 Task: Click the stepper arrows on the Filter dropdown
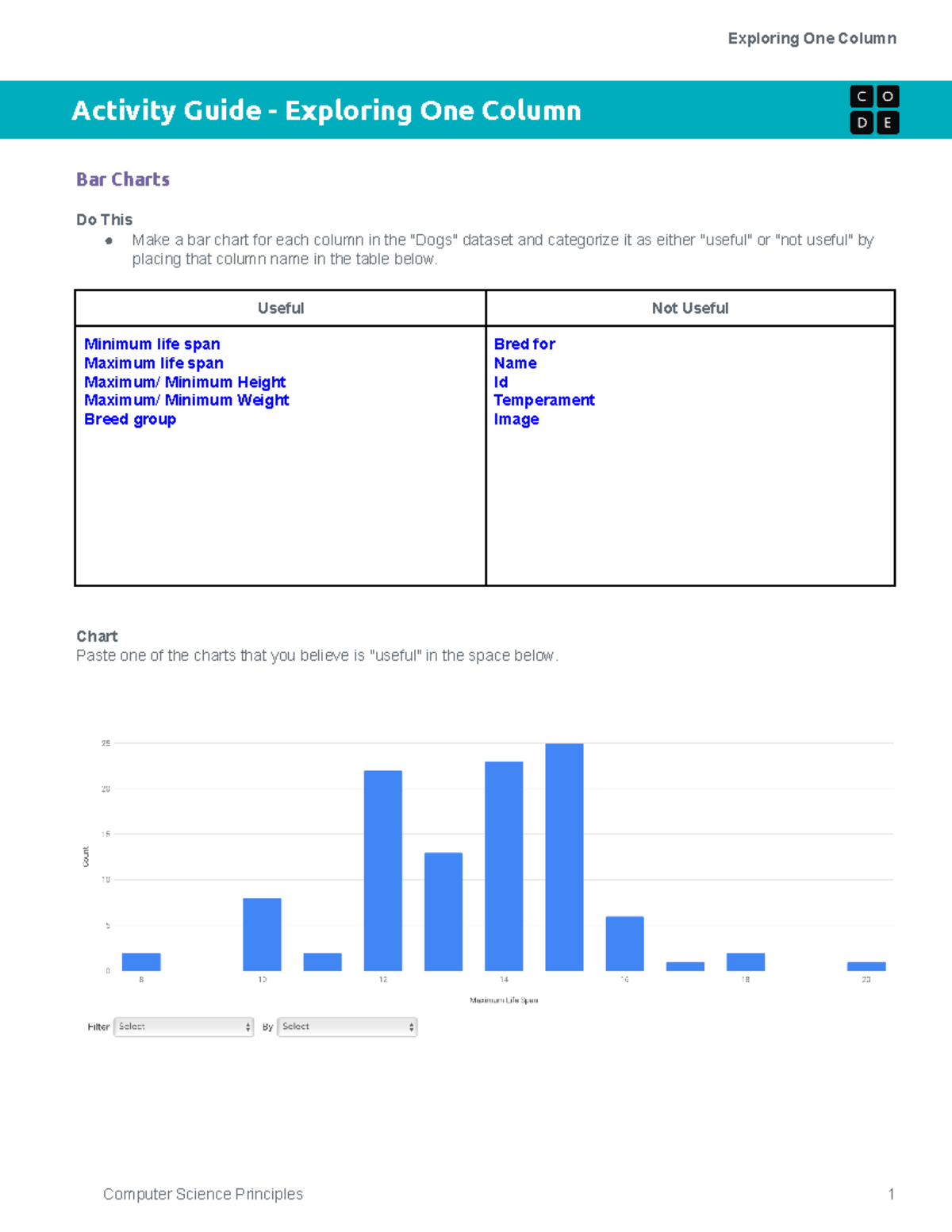coord(248,1026)
